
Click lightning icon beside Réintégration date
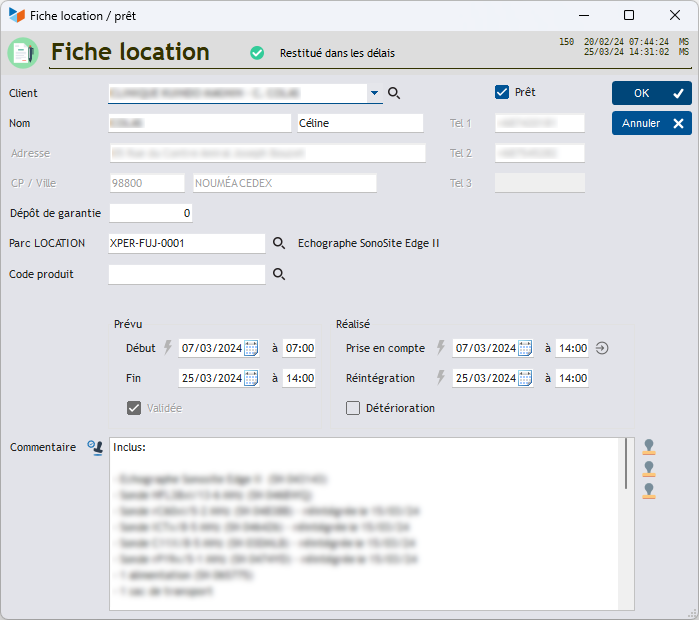coord(441,378)
